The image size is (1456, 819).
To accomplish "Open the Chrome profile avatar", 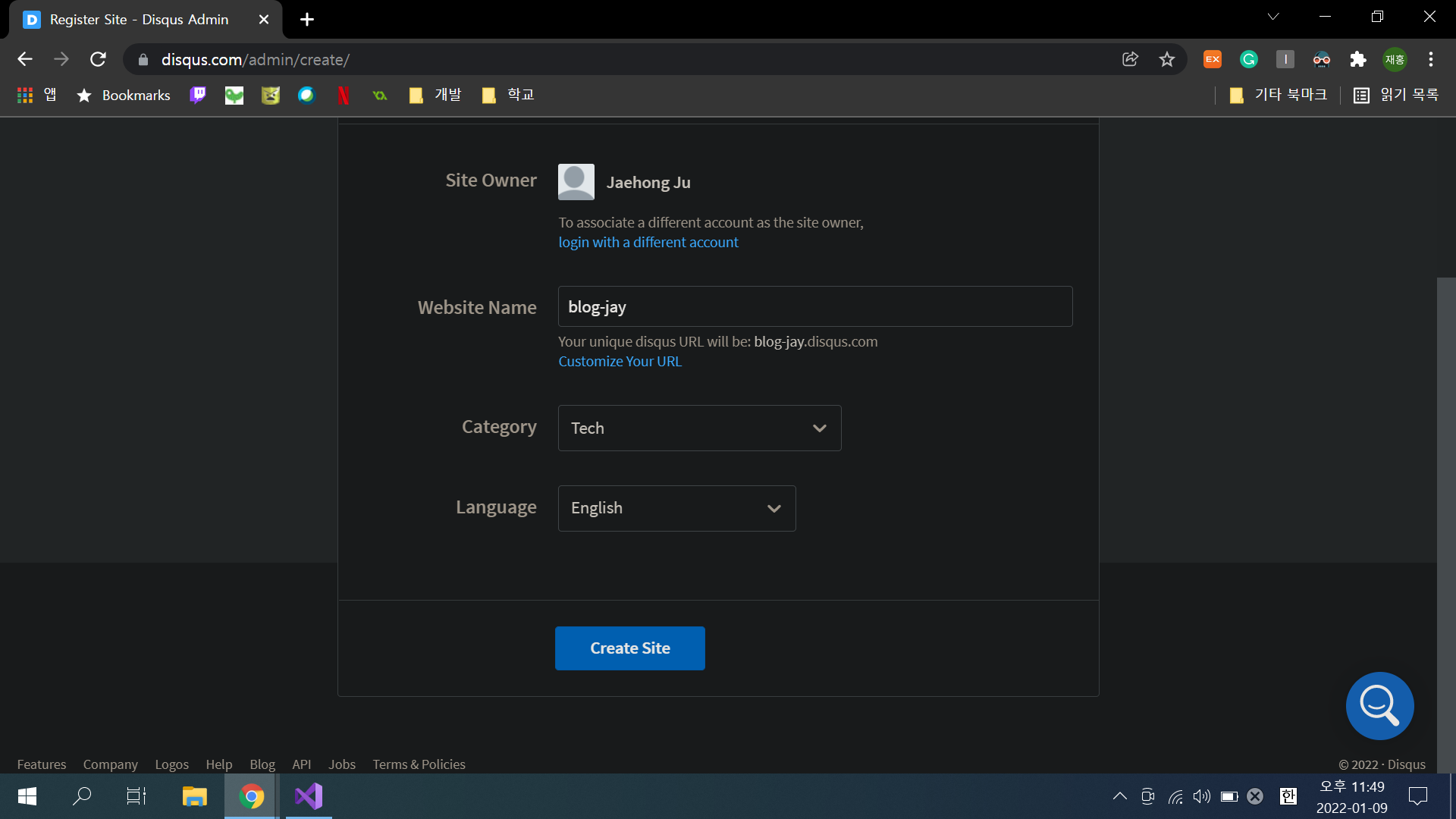I will (1395, 59).
